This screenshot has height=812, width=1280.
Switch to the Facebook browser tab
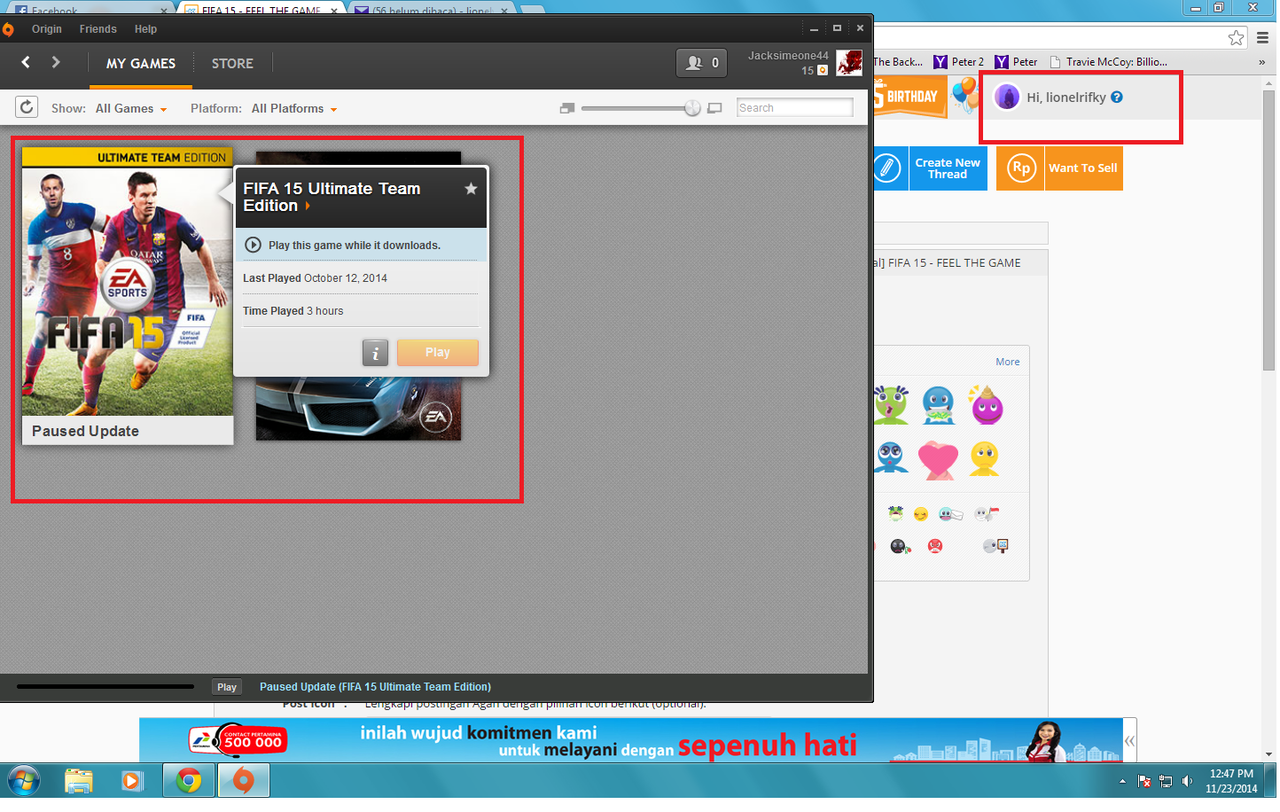click(x=90, y=10)
